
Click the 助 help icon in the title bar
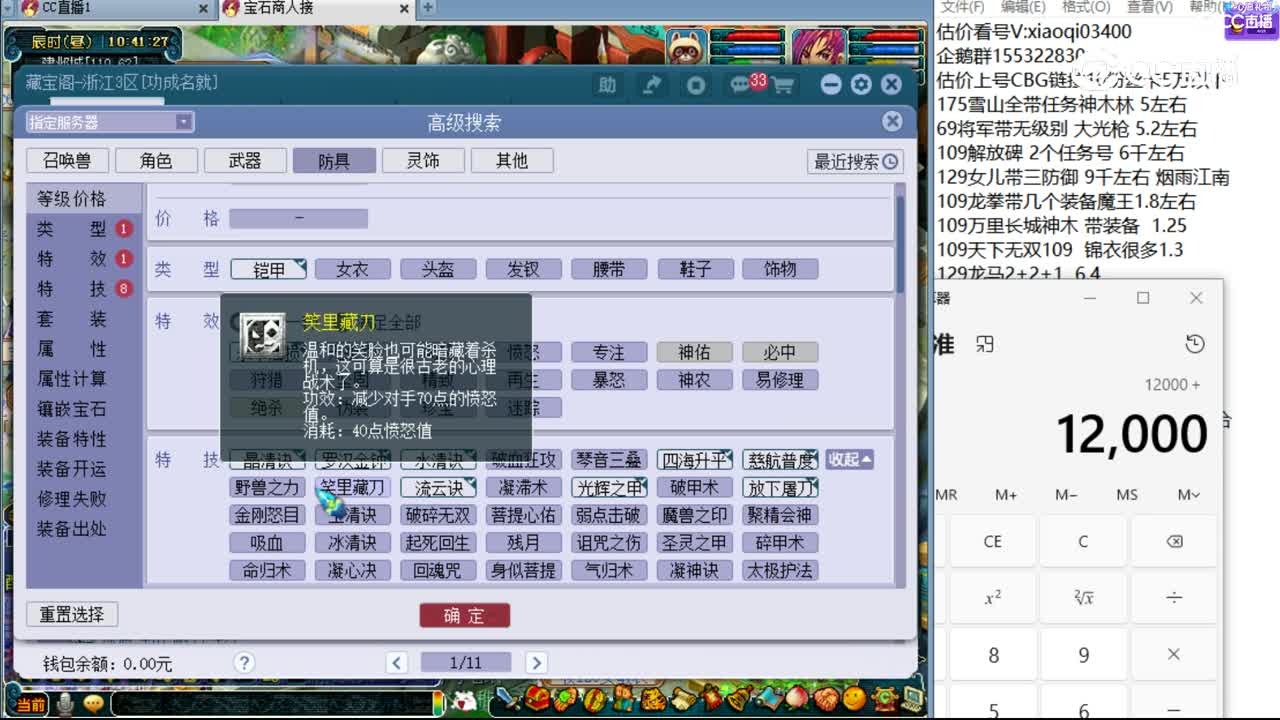coord(607,85)
